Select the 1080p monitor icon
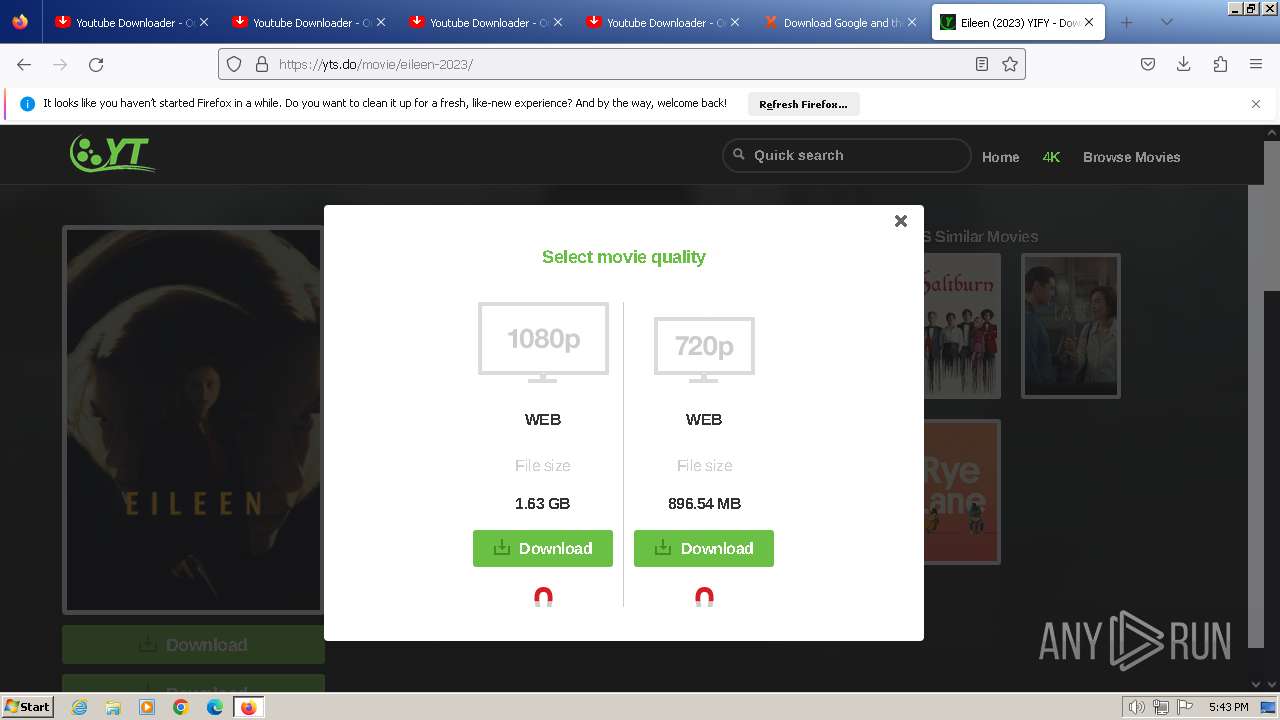This screenshot has width=1280, height=720. [543, 343]
